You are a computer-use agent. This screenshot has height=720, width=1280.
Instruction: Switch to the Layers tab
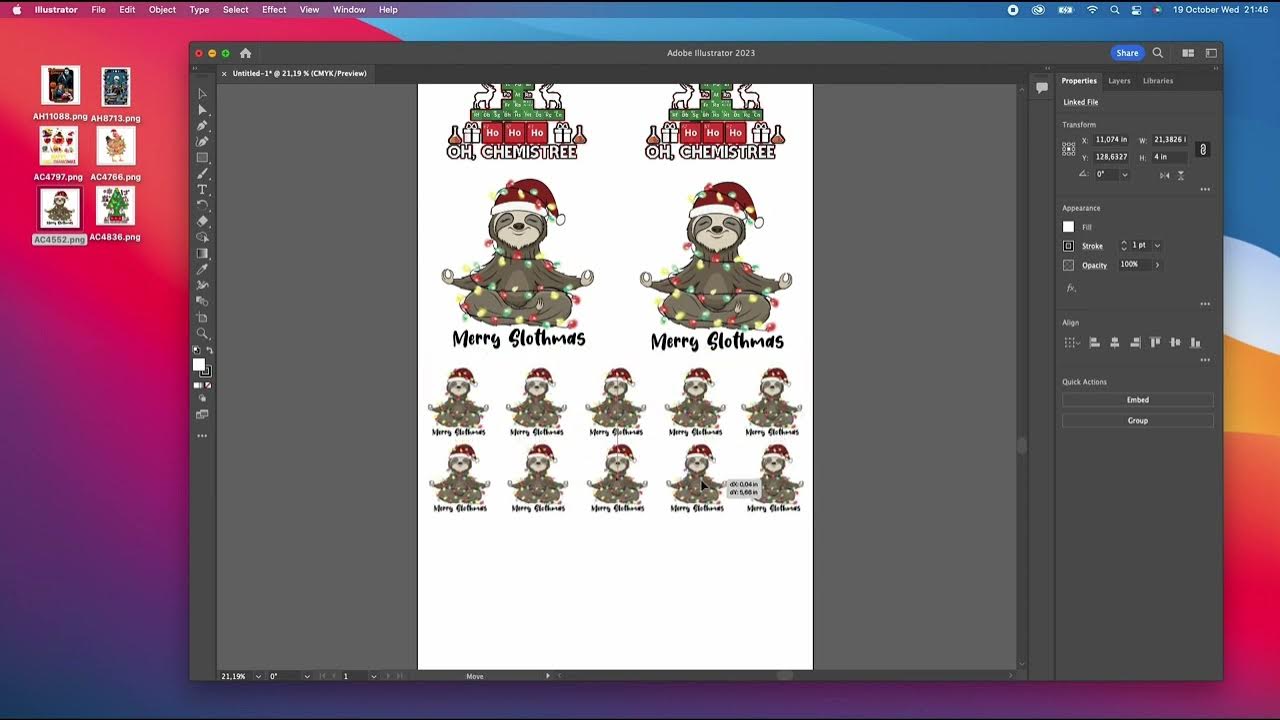tap(1119, 81)
